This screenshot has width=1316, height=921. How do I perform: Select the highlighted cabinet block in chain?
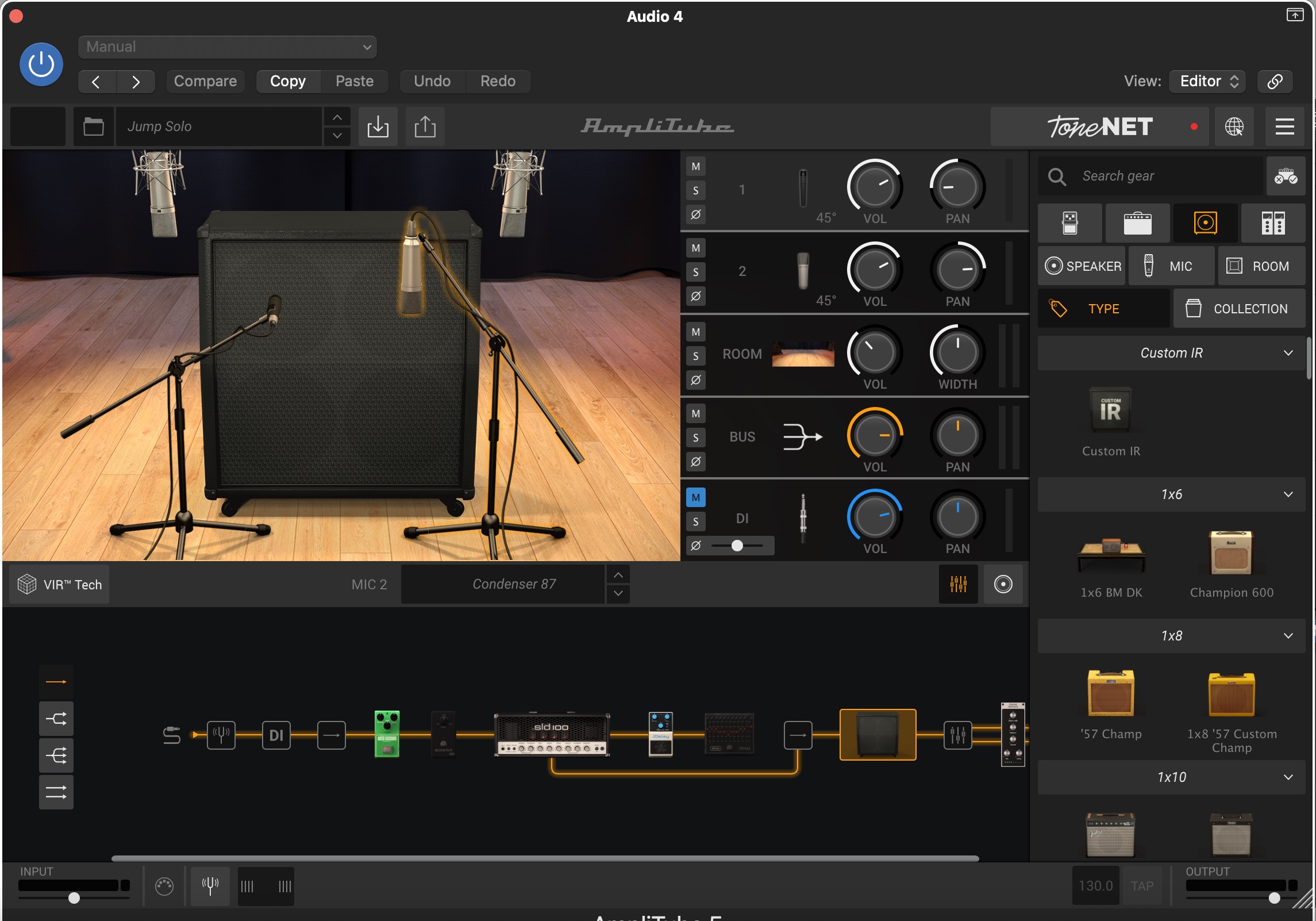pyautogui.click(x=878, y=735)
